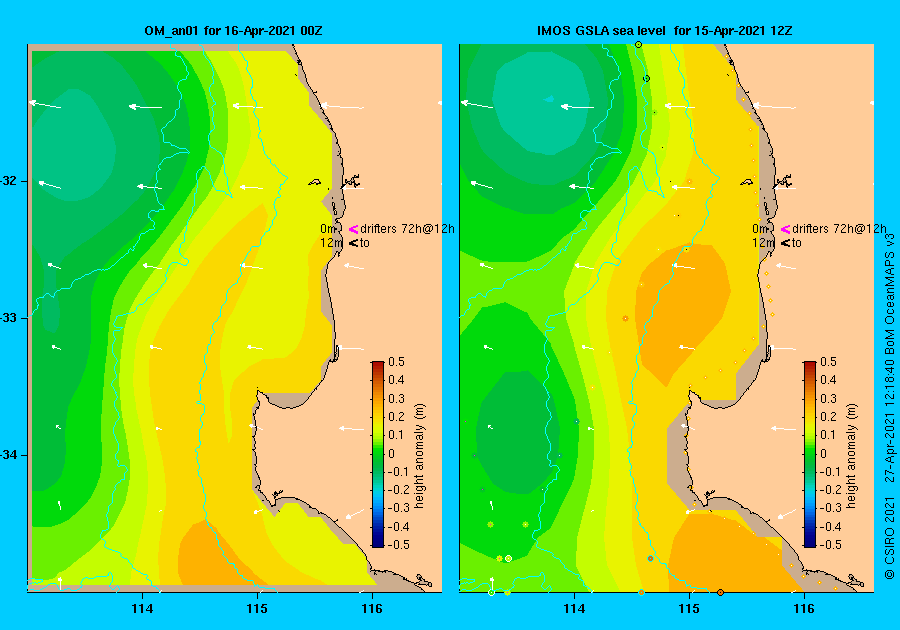
Task: Click the '-34' latitude axis label
Action: (9, 455)
